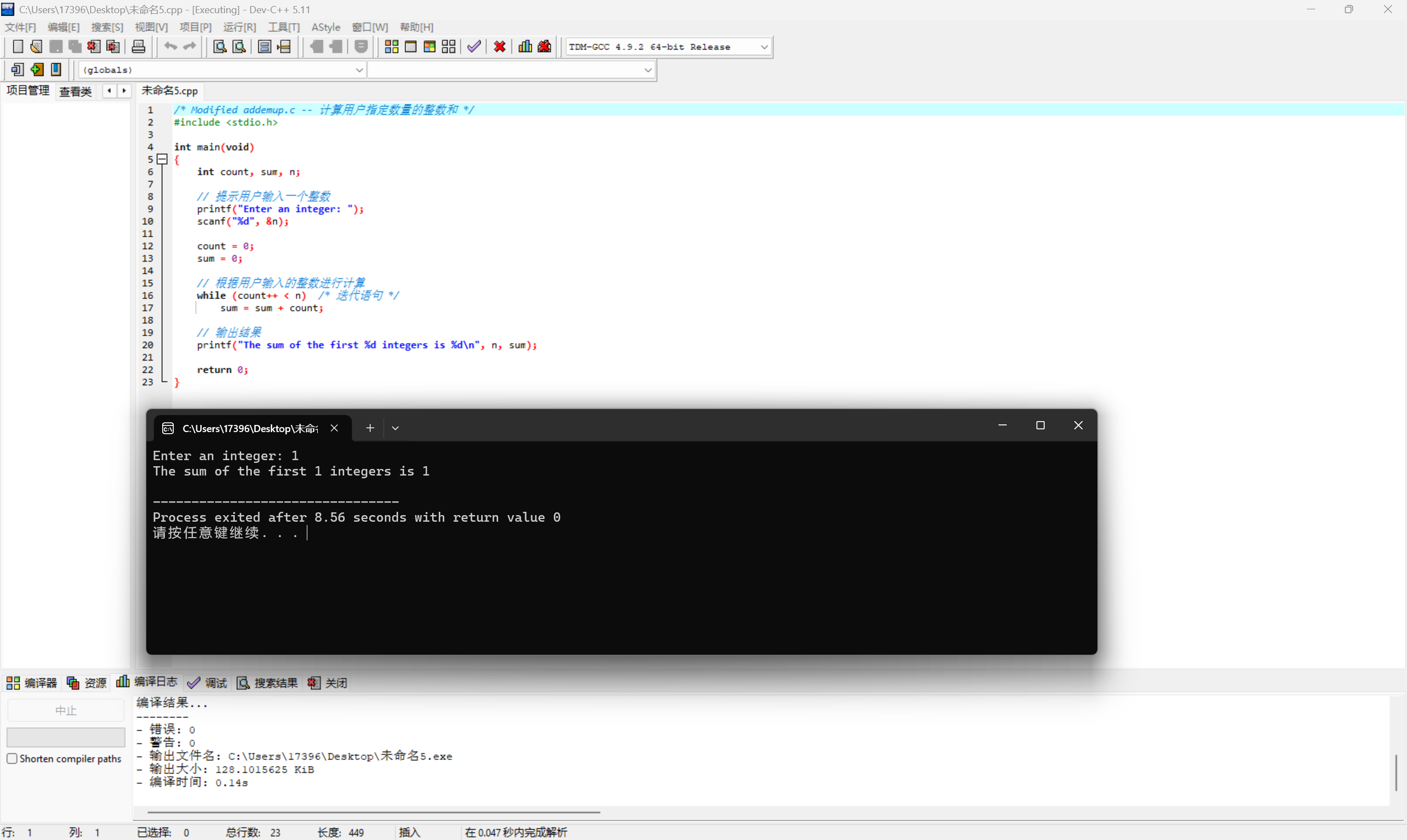Switch to the 调试 debug tab
The image size is (1407, 840).
(208, 683)
